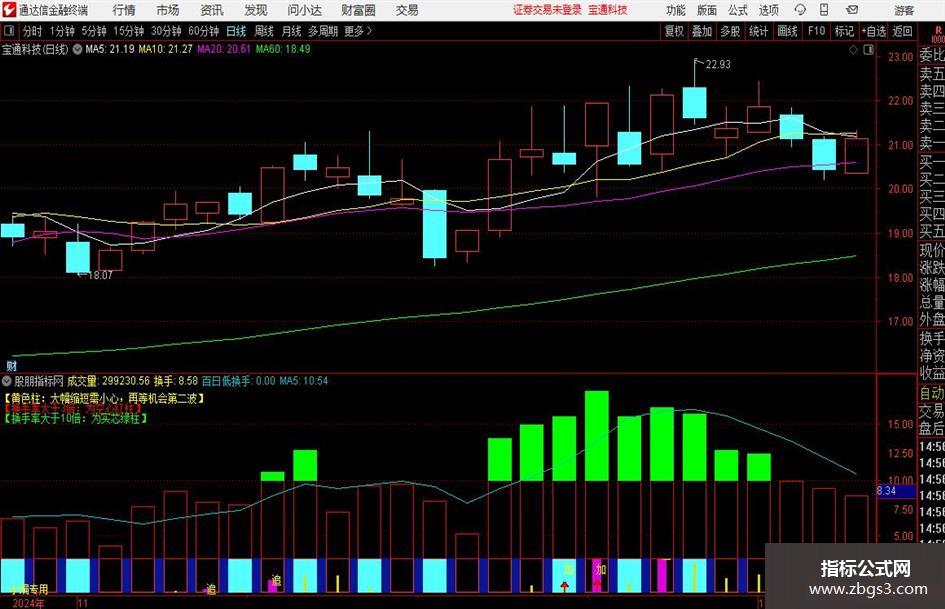Viewport: 945px width, 609px height.
Task: Click the MA60: 18.49 value label
Action: point(283,49)
